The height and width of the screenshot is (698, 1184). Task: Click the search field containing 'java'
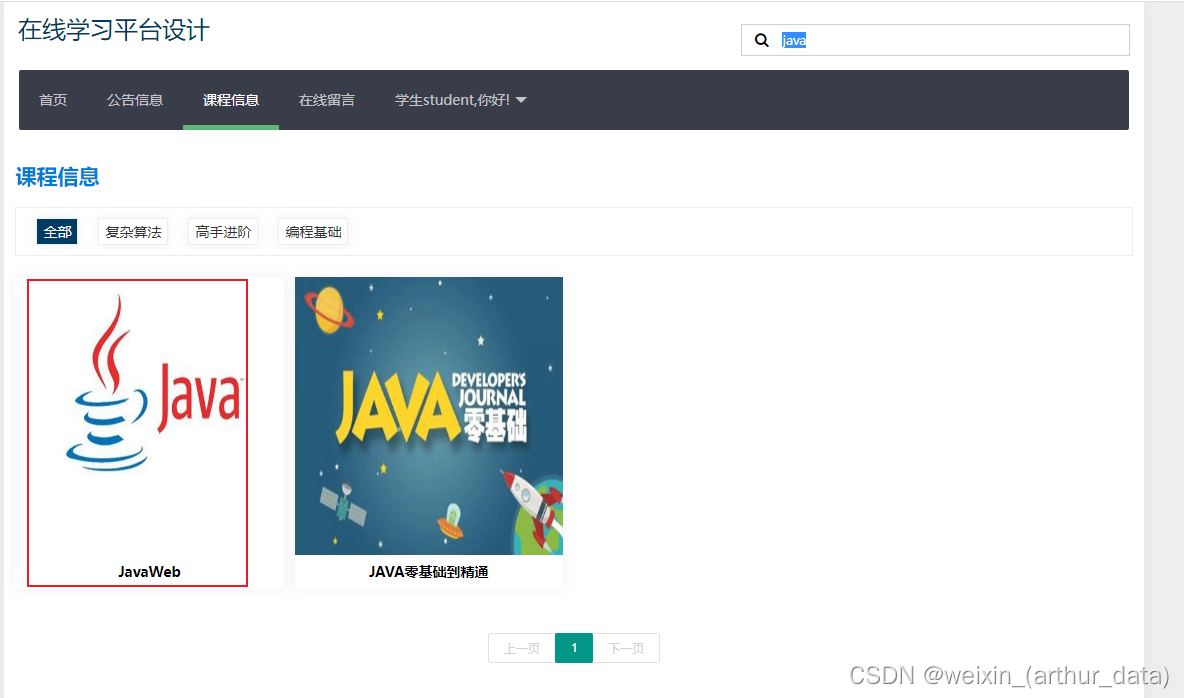(x=935, y=40)
